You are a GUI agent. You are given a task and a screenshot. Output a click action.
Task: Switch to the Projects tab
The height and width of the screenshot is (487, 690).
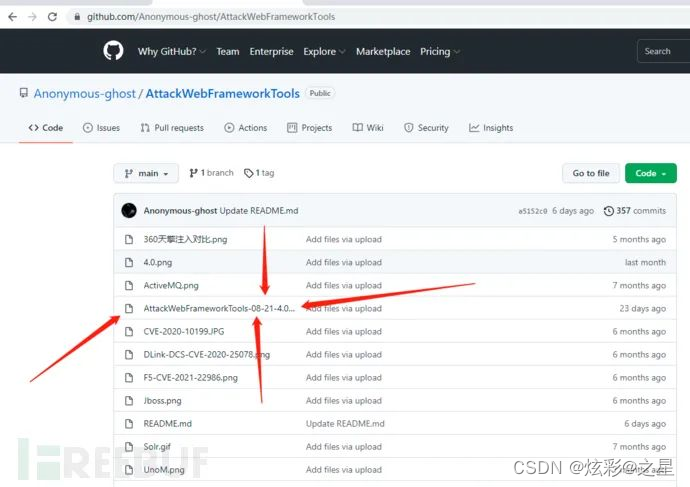[309, 128]
